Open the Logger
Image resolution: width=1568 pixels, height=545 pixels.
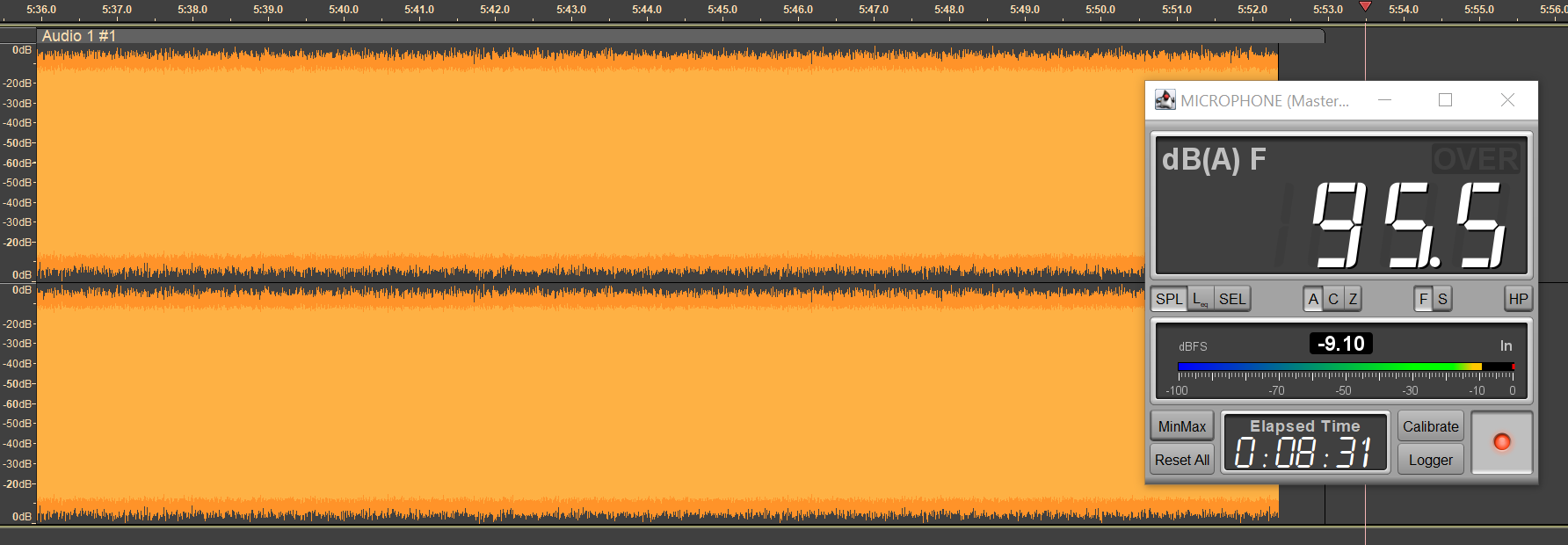[x=1430, y=460]
